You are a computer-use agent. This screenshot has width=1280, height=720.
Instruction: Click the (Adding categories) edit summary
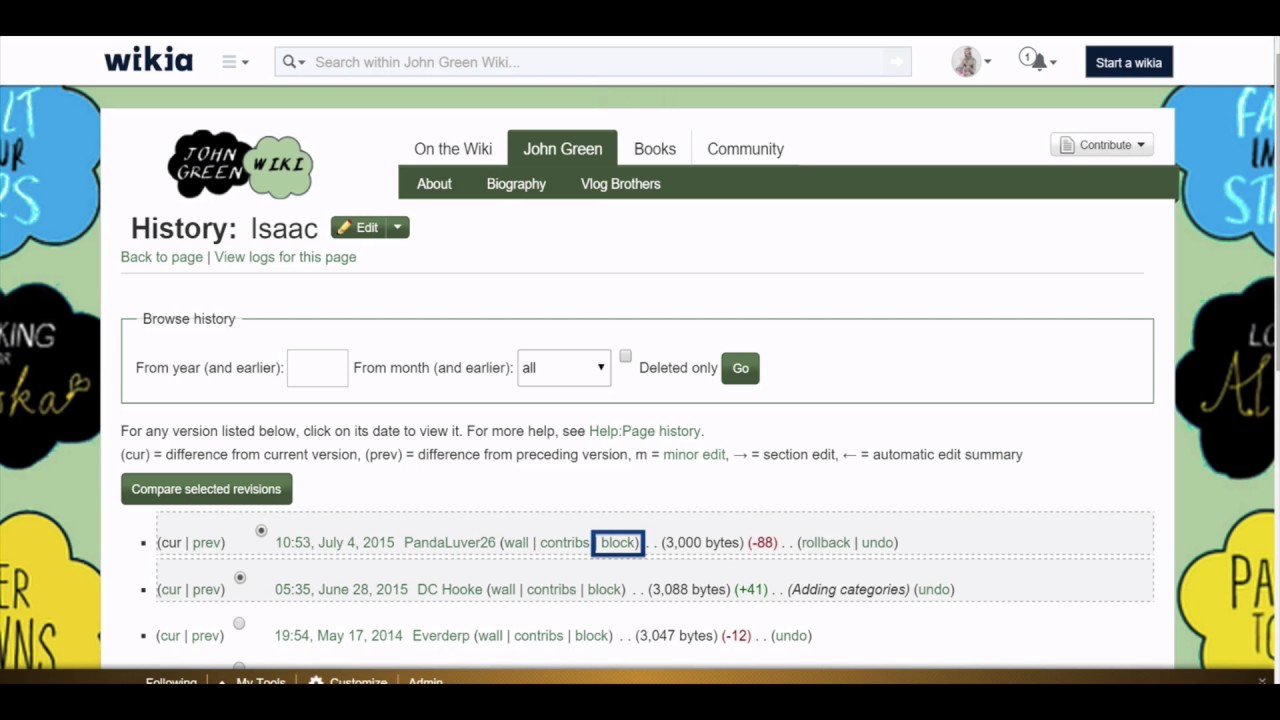849,590
